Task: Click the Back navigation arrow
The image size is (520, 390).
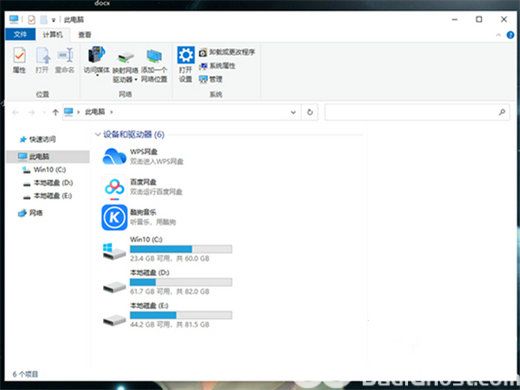Action: (x=15, y=112)
